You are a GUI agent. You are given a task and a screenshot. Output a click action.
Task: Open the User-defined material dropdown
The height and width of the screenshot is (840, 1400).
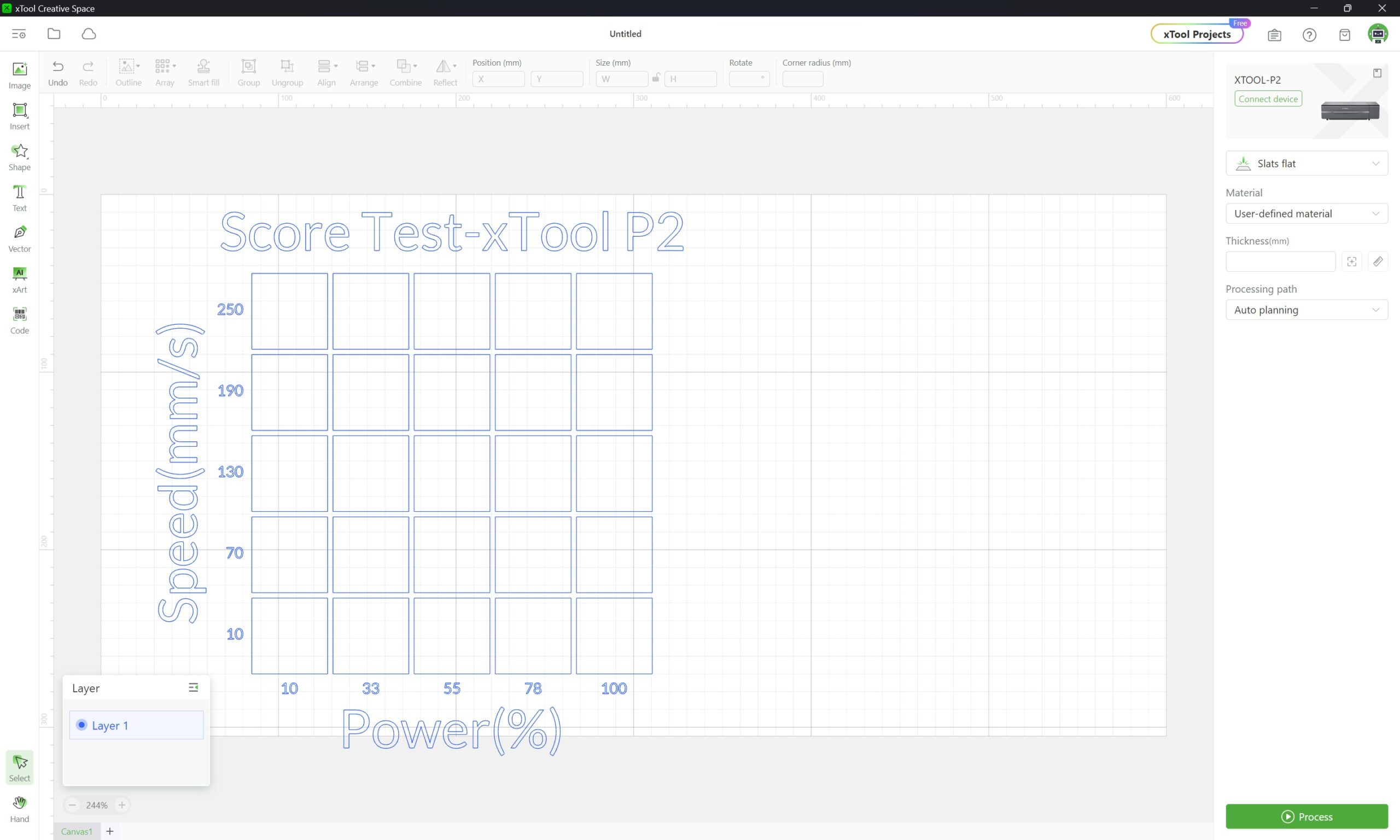point(1306,213)
